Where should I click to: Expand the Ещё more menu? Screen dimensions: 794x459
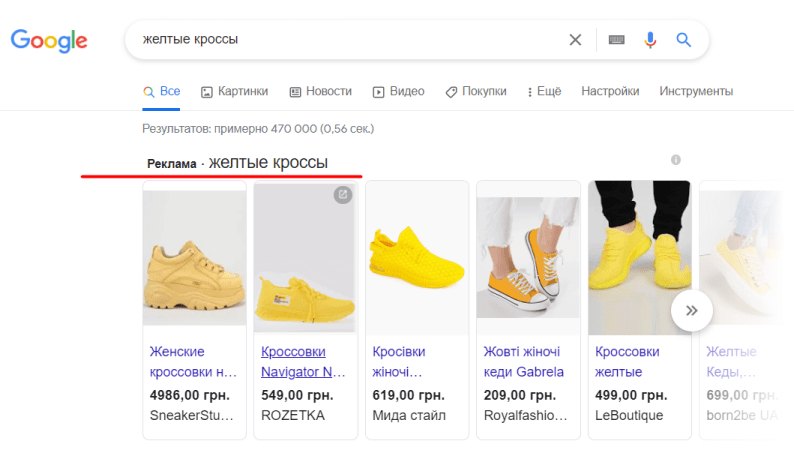tap(543, 91)
